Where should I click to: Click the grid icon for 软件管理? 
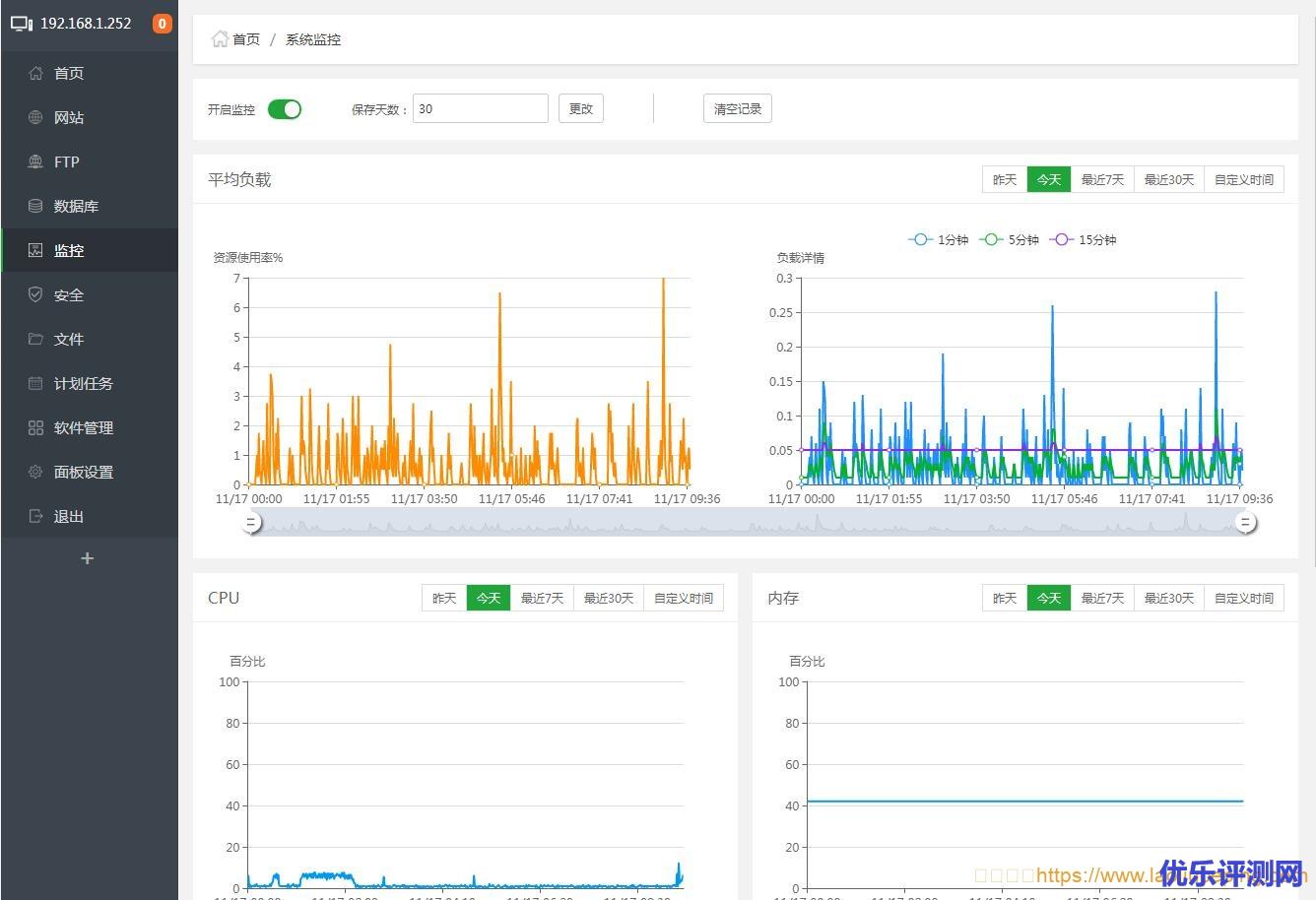pyautogui.click(x=35, y=427)
